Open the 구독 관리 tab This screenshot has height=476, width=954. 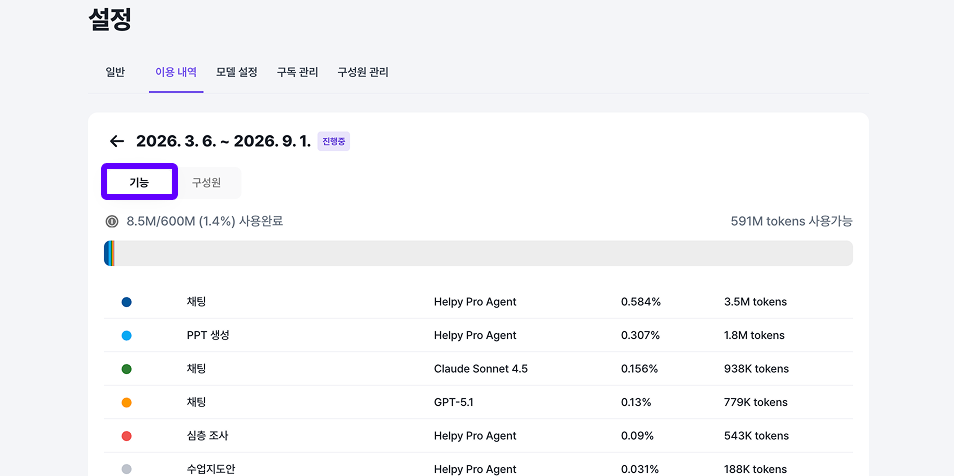pyautogui.click(x=297, y=72)
